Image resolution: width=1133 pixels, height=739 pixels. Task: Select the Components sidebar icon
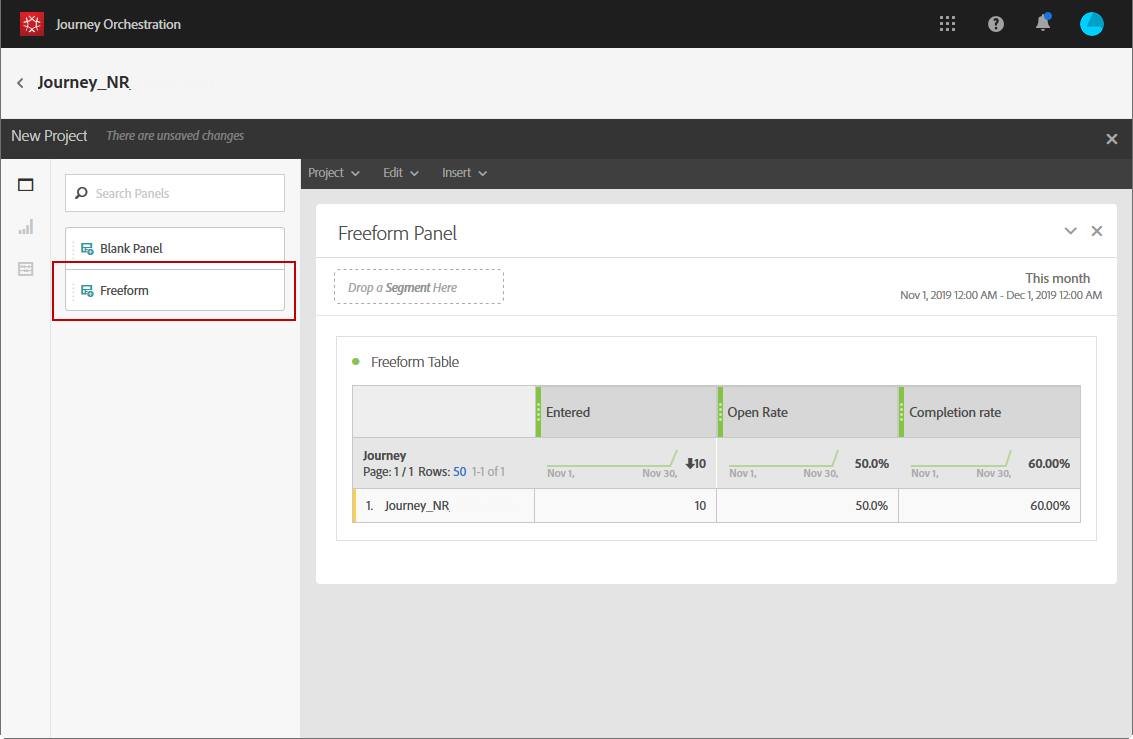(x=26, y=269)
